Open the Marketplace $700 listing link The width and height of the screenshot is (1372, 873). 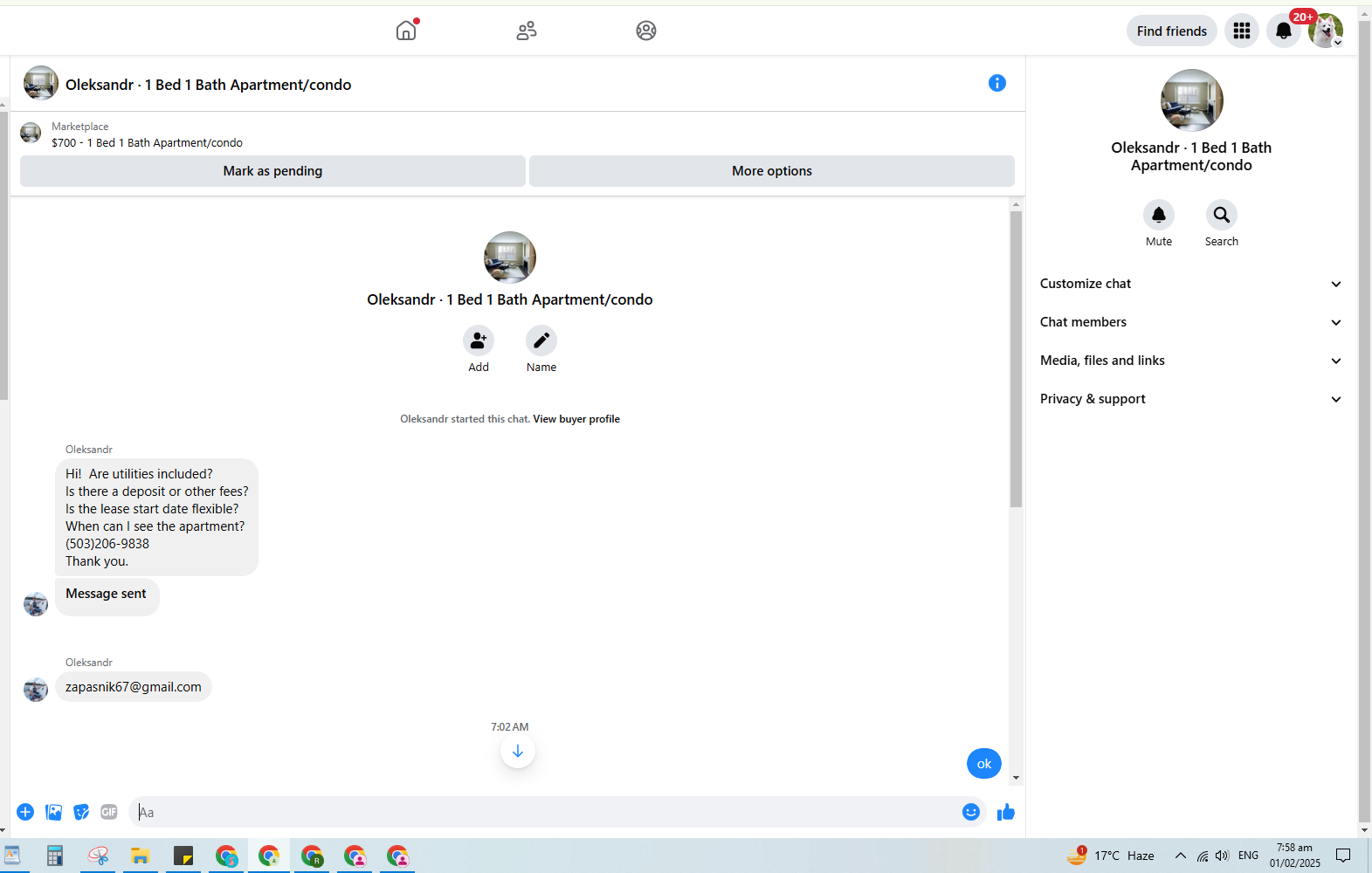click(x=147, y=142)
